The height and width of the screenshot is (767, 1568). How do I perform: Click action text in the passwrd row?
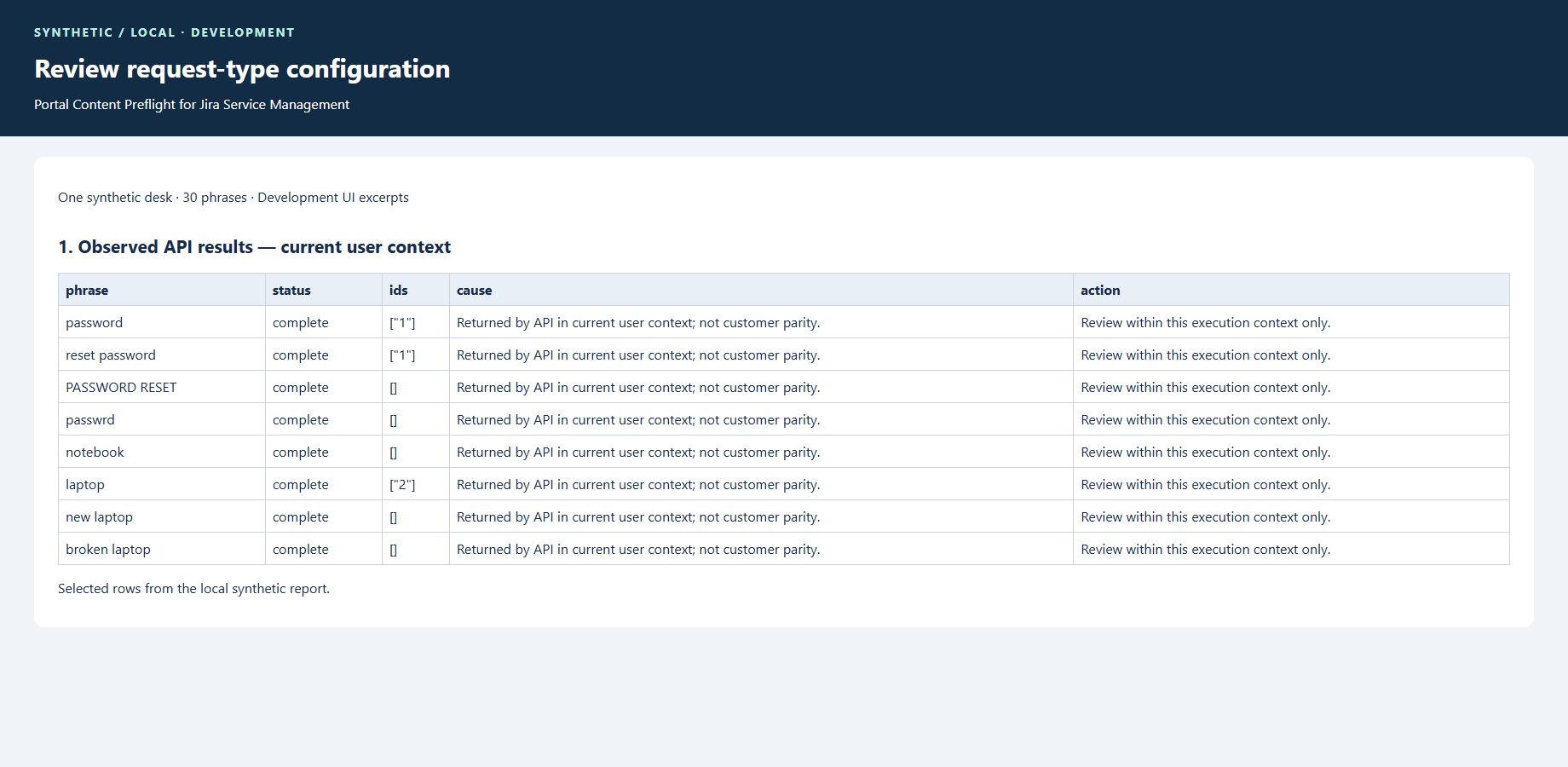[x=1205, y=420]
